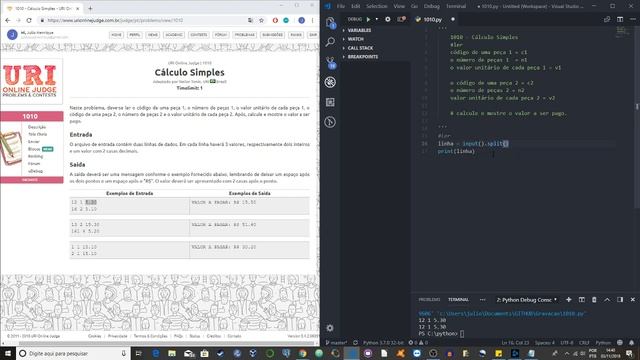Open ACADEMIC on URI navigation

point(174,35)
